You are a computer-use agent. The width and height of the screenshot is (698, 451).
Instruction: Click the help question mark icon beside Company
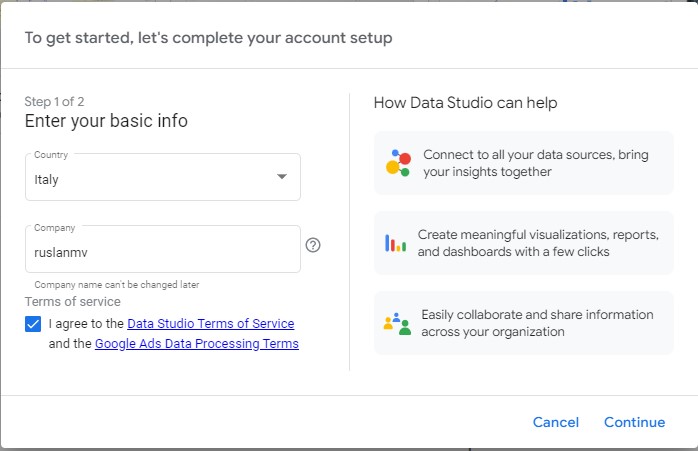click(313, 245)
